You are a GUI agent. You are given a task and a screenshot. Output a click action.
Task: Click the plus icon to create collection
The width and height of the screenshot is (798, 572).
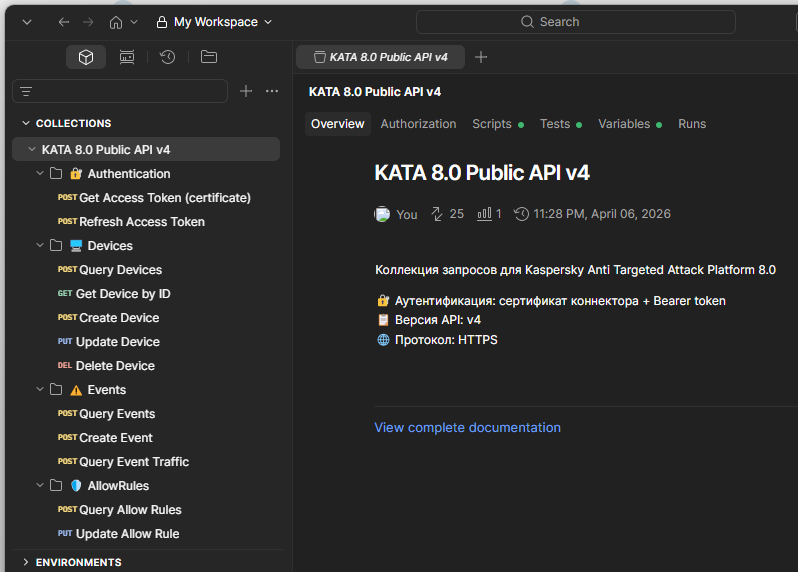(x=246, y=91)
